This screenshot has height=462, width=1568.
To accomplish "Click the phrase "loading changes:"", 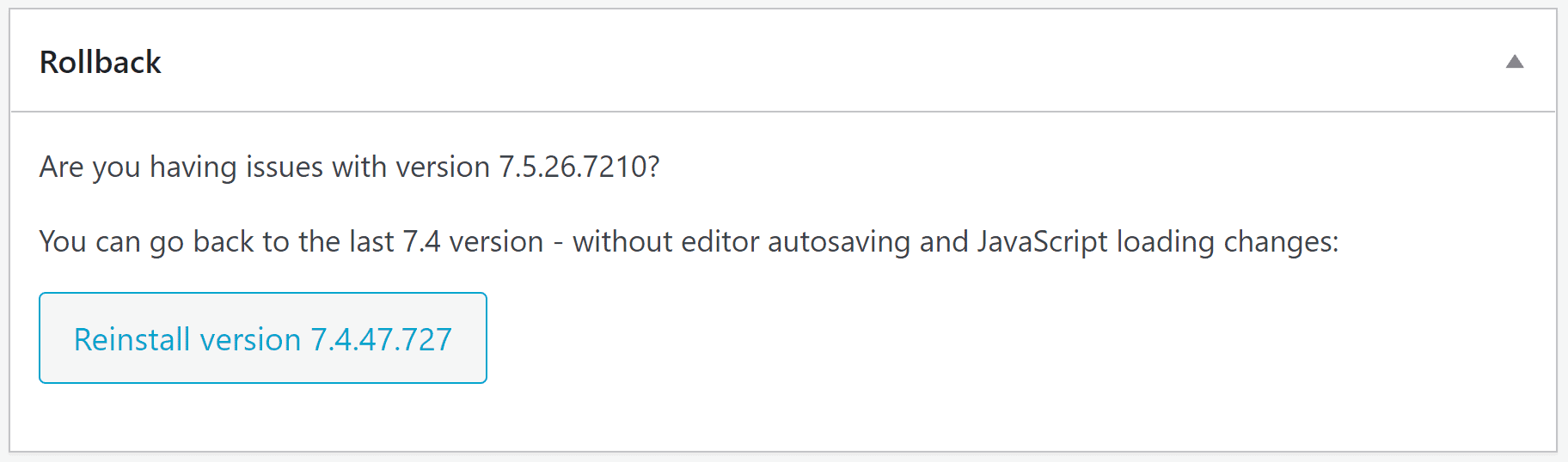I will pyautogui.click(x=1228, y=241).
